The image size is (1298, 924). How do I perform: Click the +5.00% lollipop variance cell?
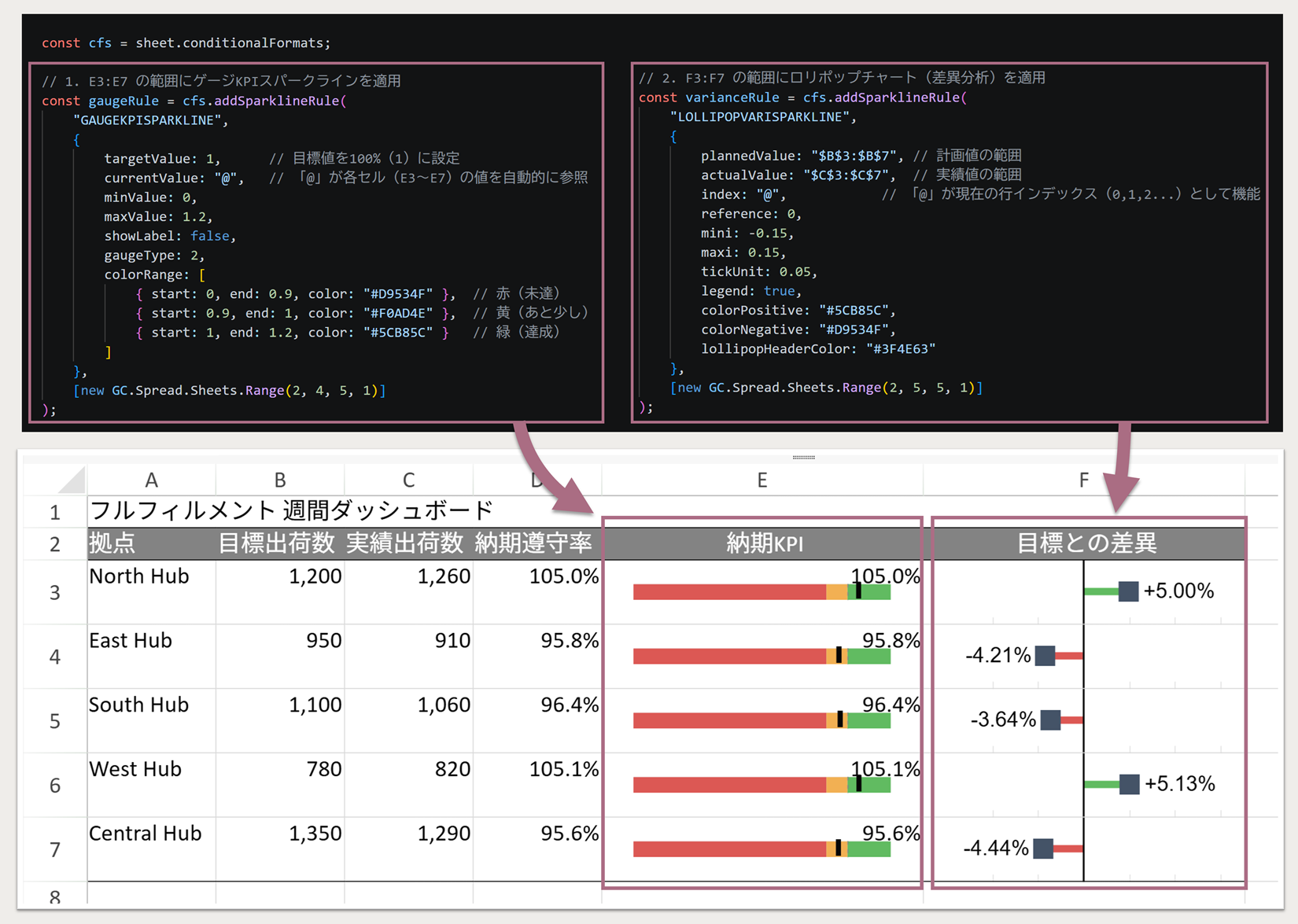(x=1083, y=592)
